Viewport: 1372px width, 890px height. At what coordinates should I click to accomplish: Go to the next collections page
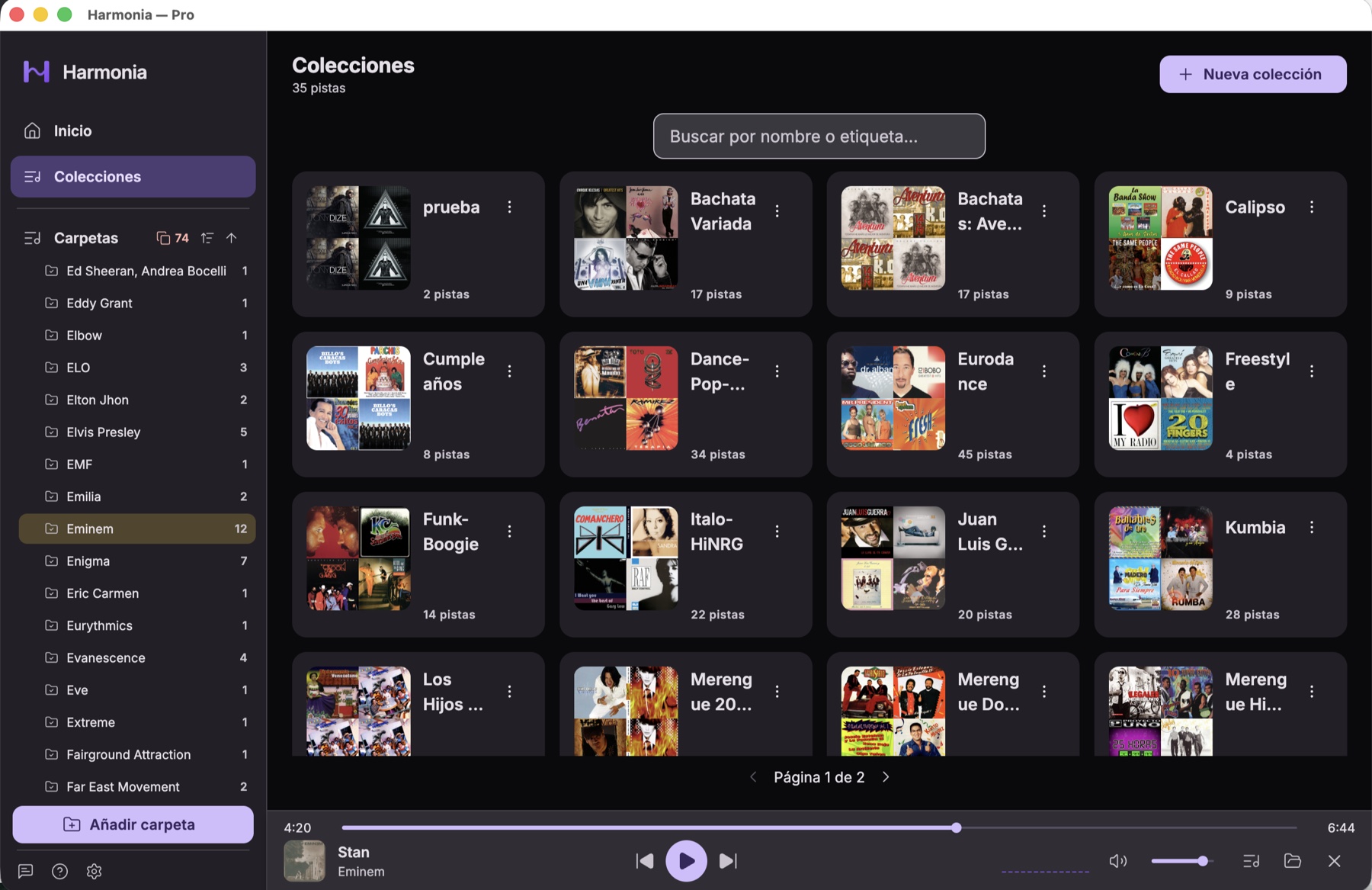pos(886,777)
